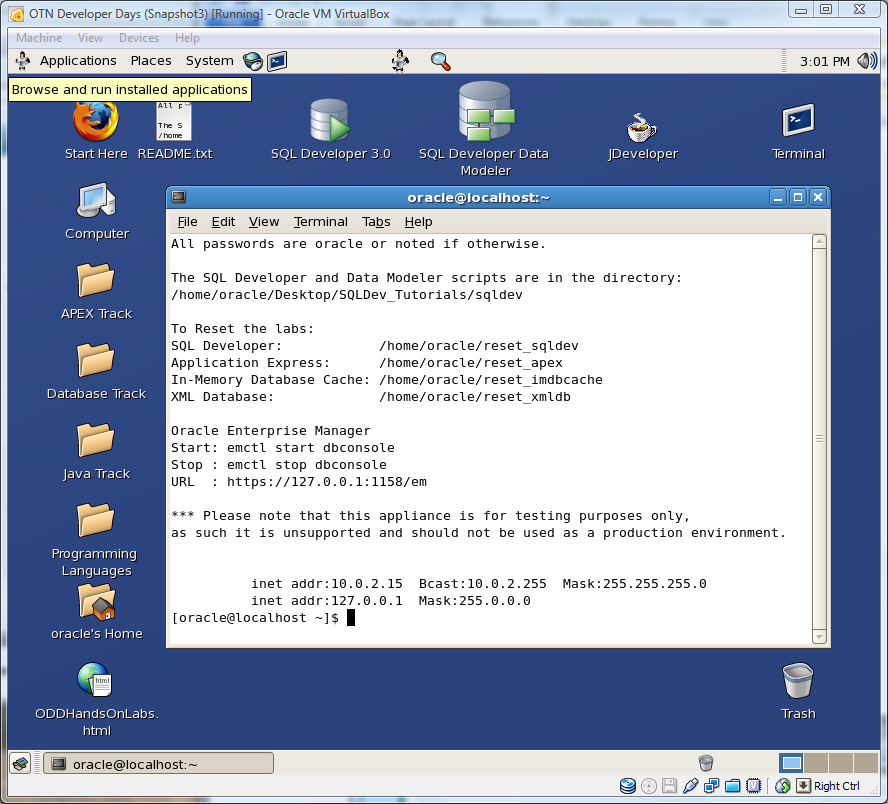Click VirtualBox hard disk activity icon

pos(627,786)
